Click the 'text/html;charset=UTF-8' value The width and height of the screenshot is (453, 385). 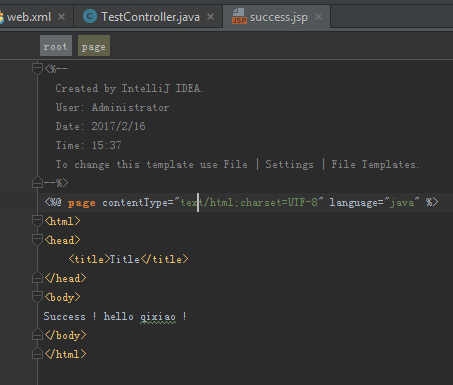pos(249,202)
